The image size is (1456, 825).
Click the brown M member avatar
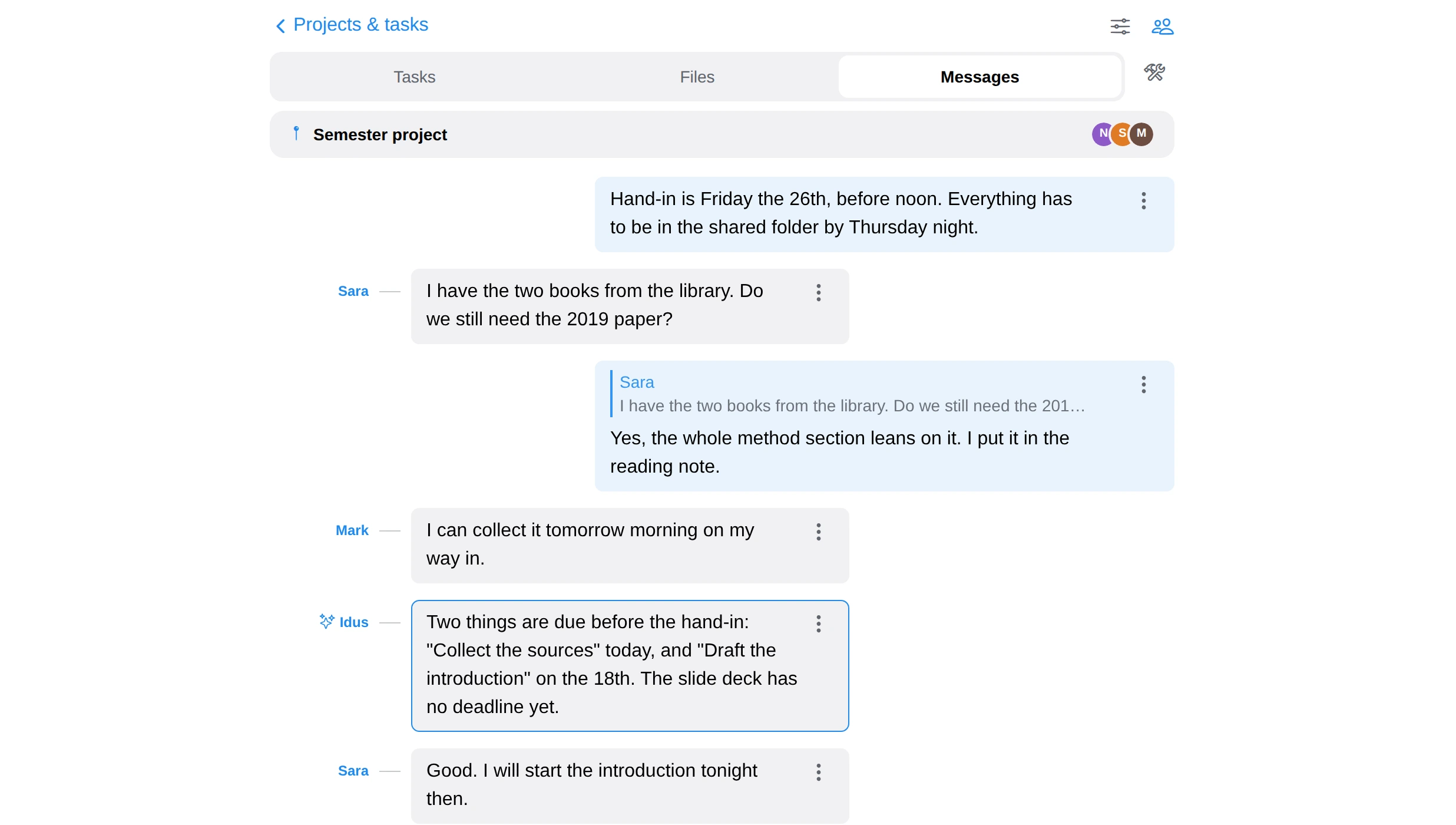click(x=1141, y=134)
